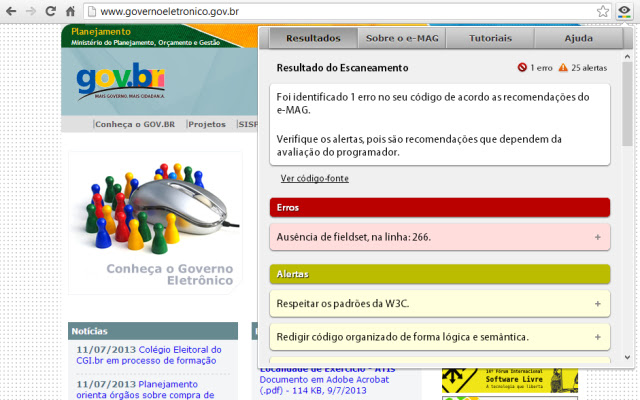Click the eye extension icon

click(625, 11)
